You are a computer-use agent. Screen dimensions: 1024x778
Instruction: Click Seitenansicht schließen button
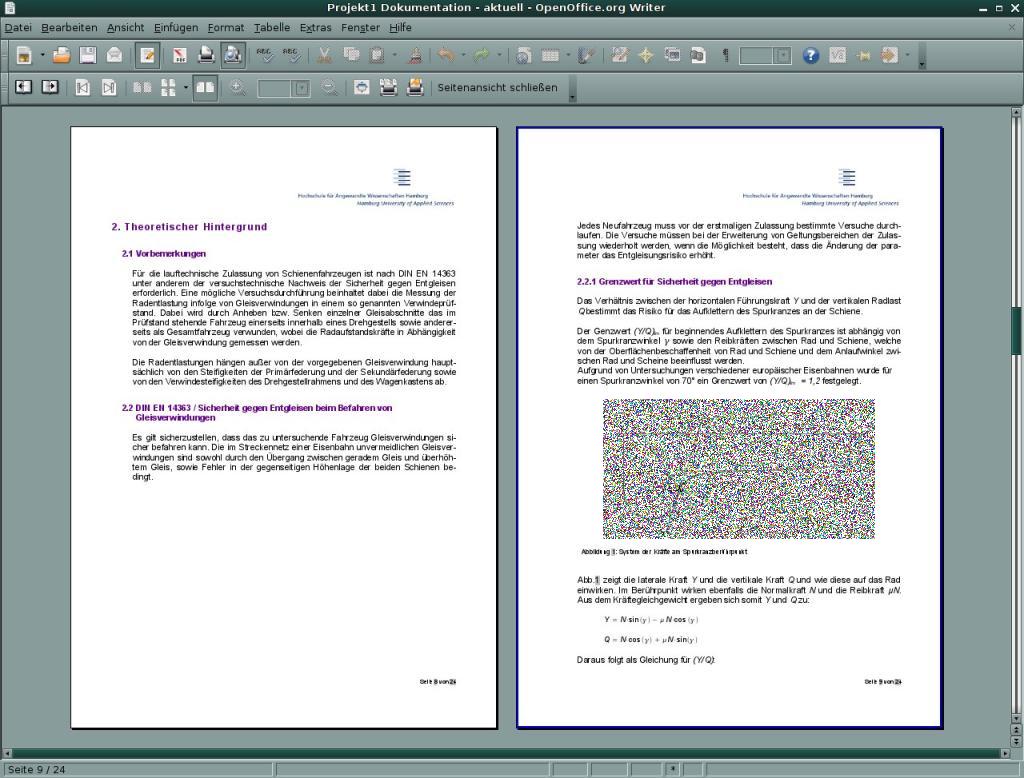[x=497, y=88]
